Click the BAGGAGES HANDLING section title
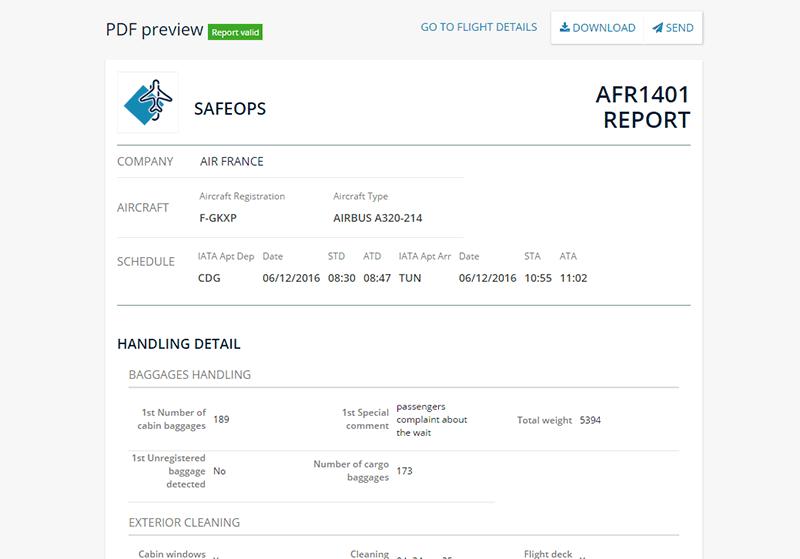 point(189,375)
